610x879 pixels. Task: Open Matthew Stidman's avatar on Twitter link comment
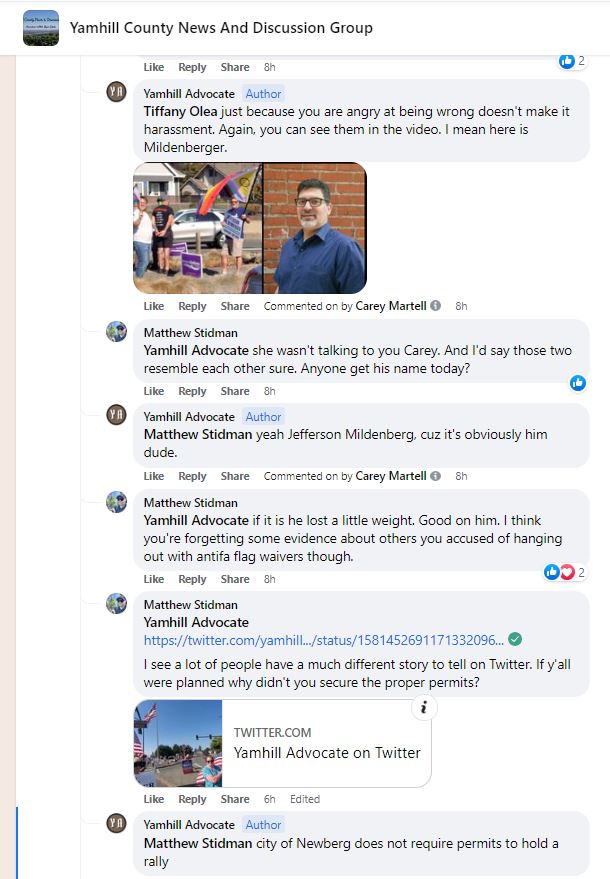tap(117, 604)
